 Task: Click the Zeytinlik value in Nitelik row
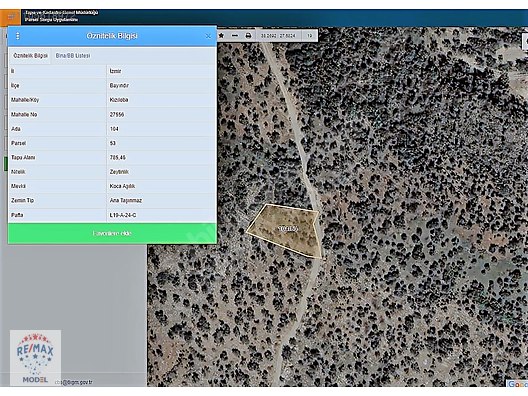click(x=119, y=172)
